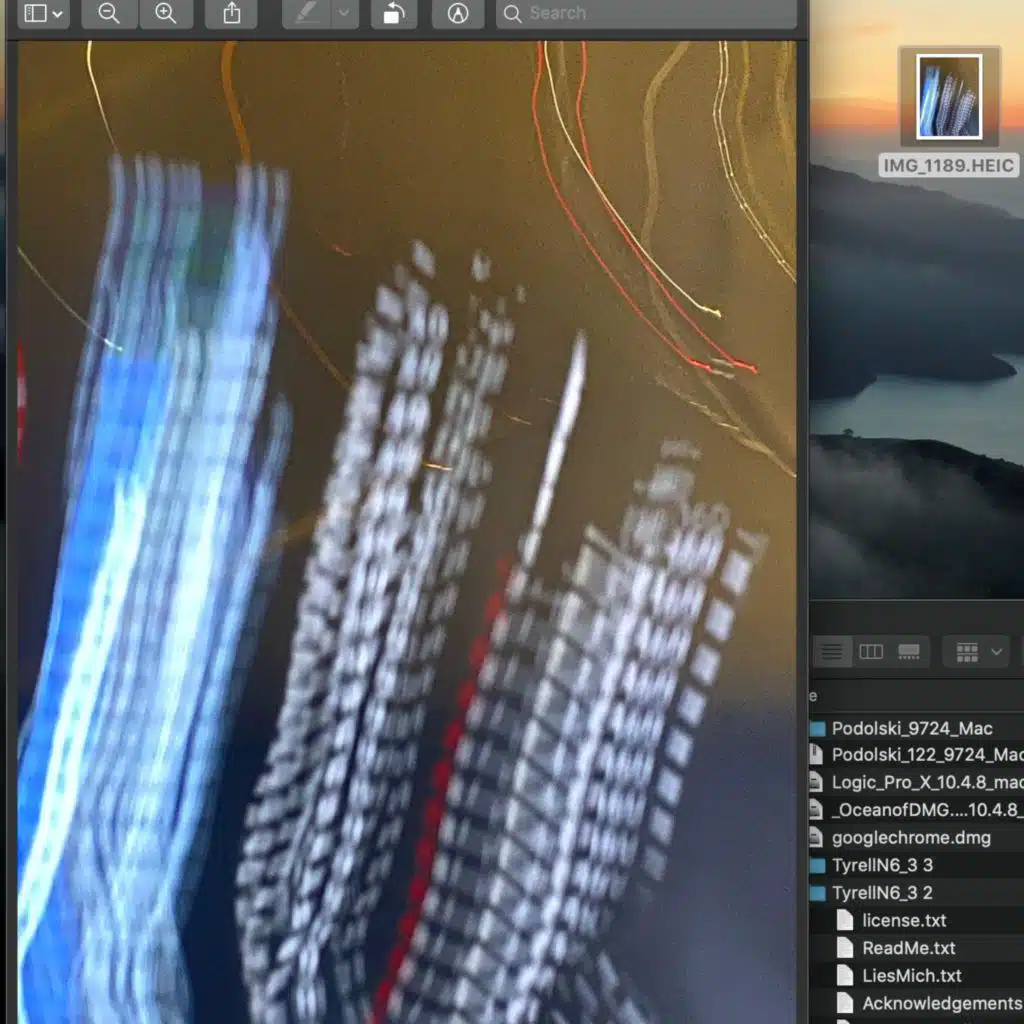Screen dimensions: 1024x1024
Task: Select the license.txt file
Action: point(904,920)
